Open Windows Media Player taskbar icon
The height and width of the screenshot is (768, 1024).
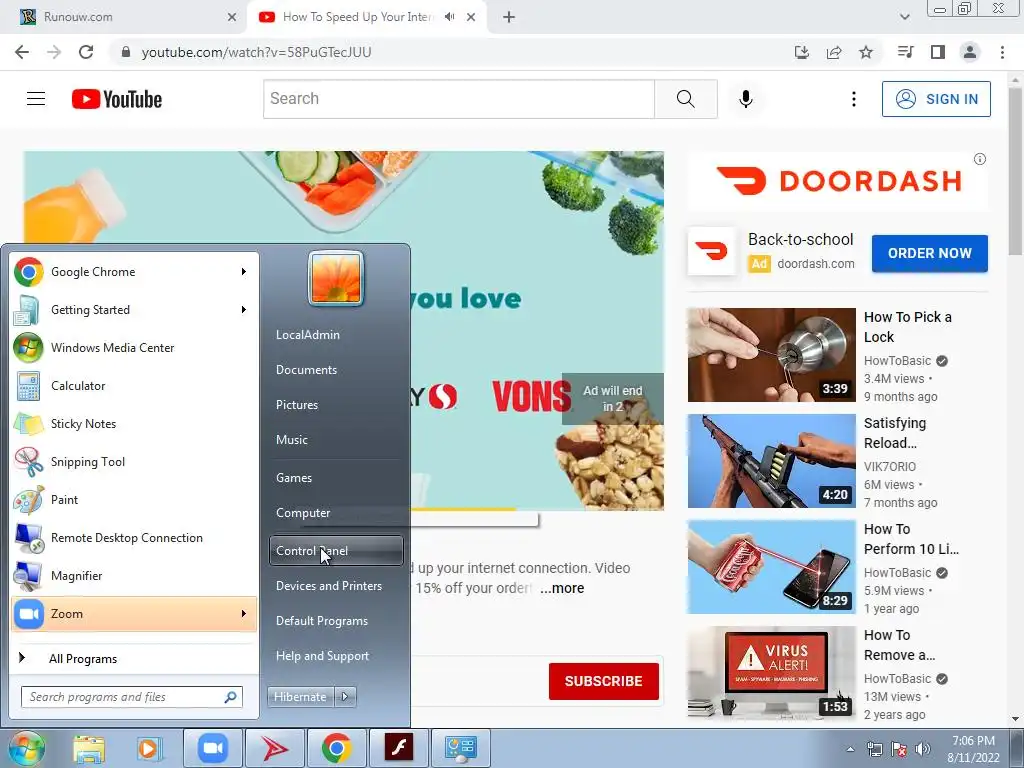click(x=149, y=748)
